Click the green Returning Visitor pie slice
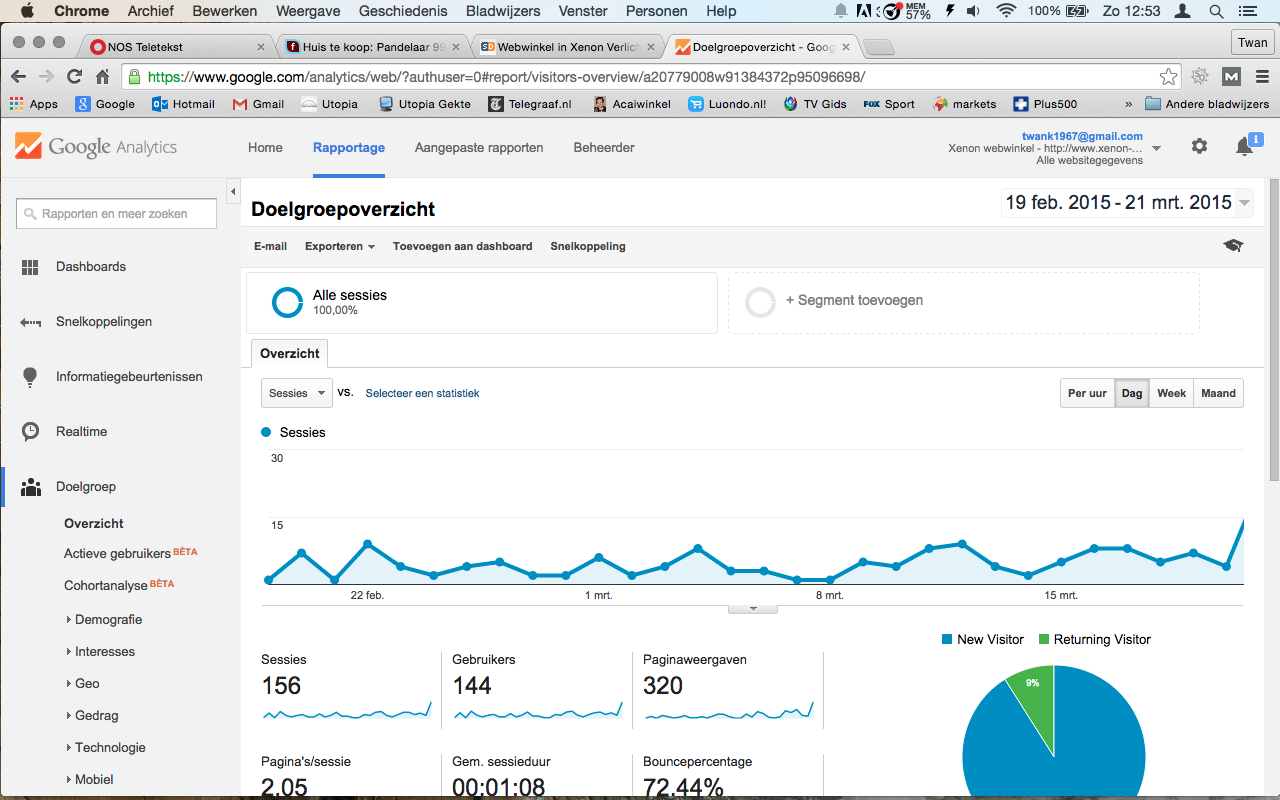 coord(1033,704)
